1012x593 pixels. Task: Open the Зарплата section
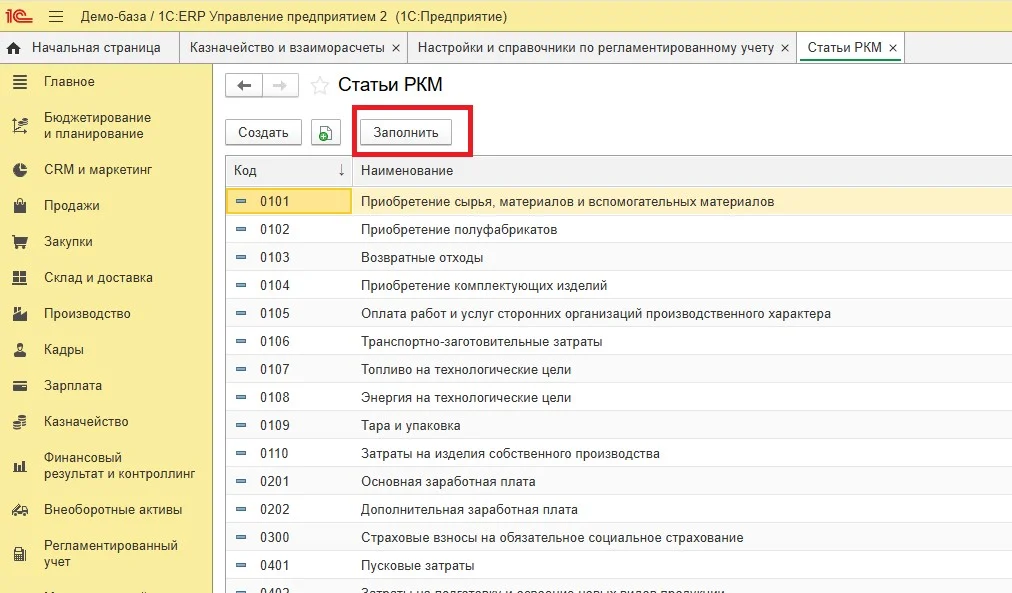pyautogui.click(x=73, y=386)
